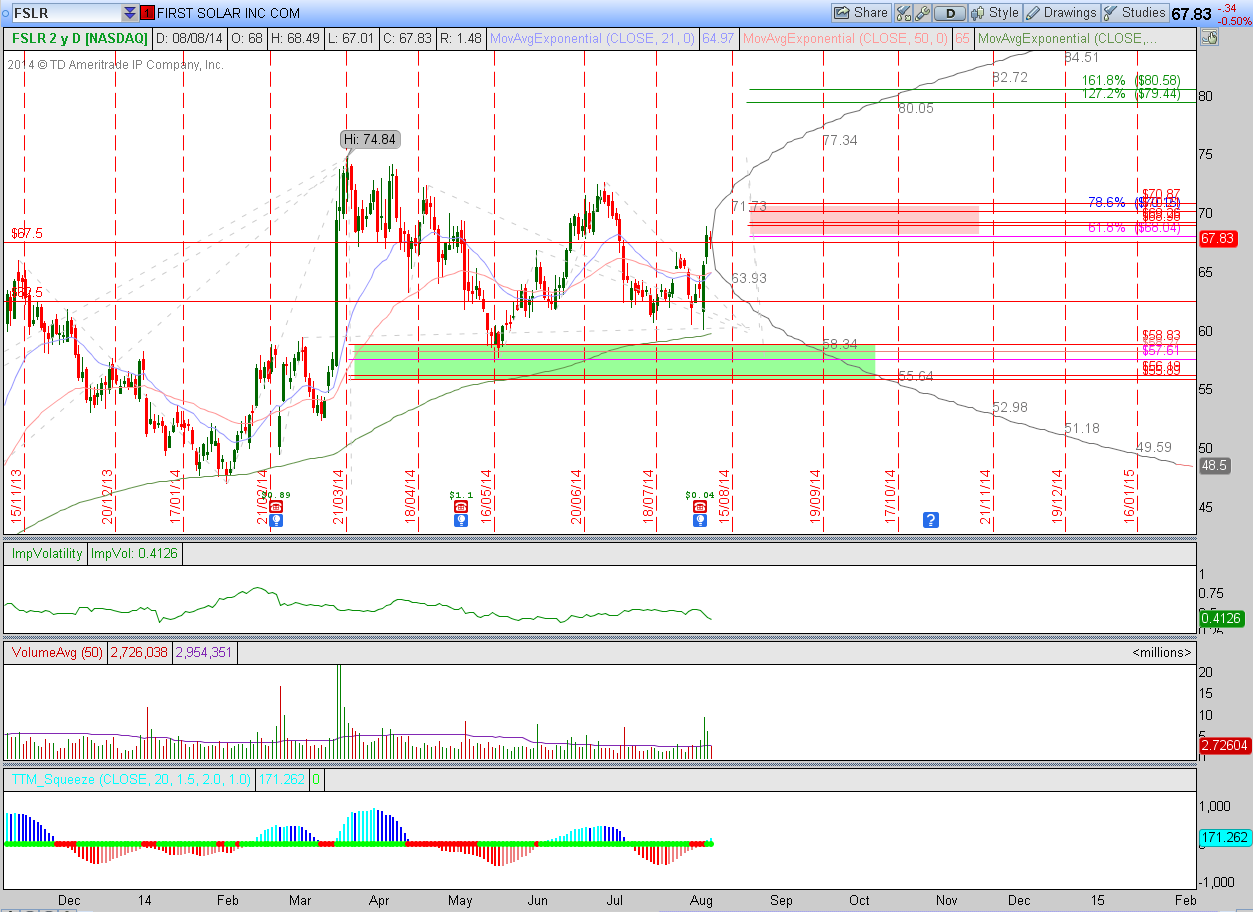Image resolution: width=1253 pixels, height=912 pixels.
Task: Click the 2,954,351 volume value
Action: point(204,653)
